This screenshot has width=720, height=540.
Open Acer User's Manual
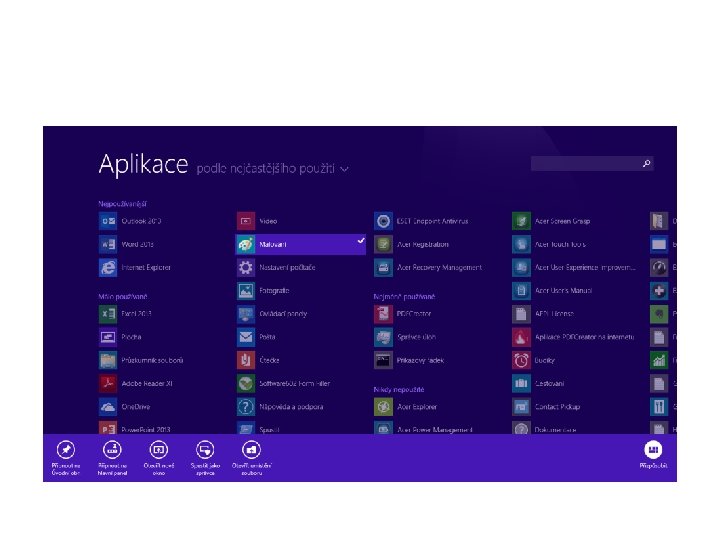(x=521, y=291)
